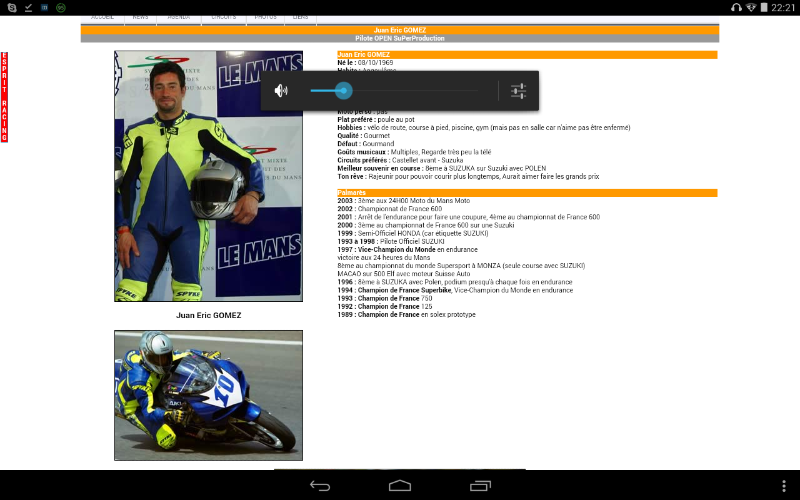Click the top orange Juan Eric GOMEZ title bar
Viewport: 800px width, 500px height.
coord(400,30)
